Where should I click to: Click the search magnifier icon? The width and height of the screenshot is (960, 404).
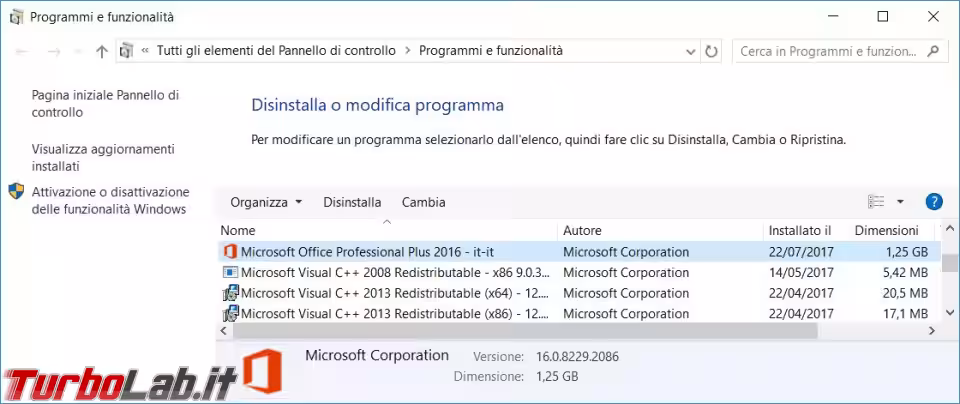point(934,51)
